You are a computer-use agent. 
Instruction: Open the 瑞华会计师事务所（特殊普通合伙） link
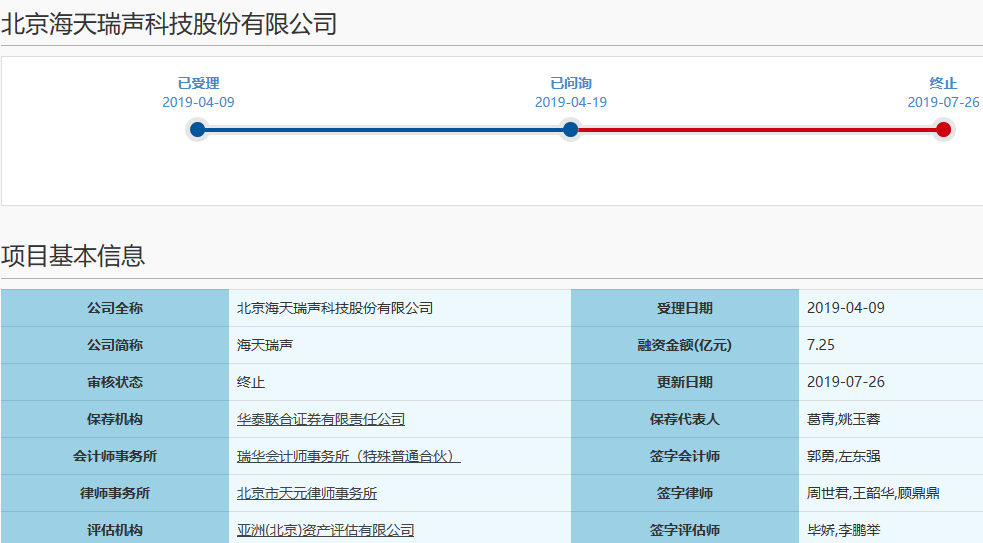(x=349, y=456)
